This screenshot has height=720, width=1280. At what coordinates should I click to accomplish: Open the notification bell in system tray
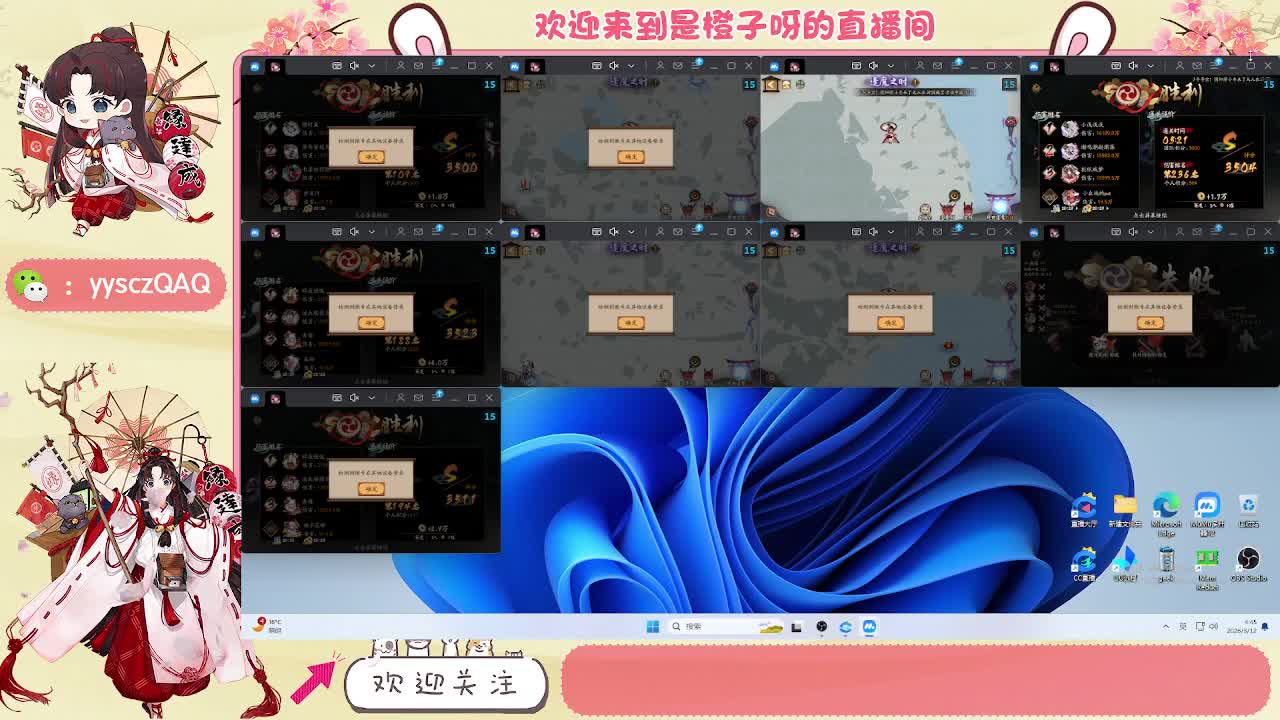(x=1265, y=627)
